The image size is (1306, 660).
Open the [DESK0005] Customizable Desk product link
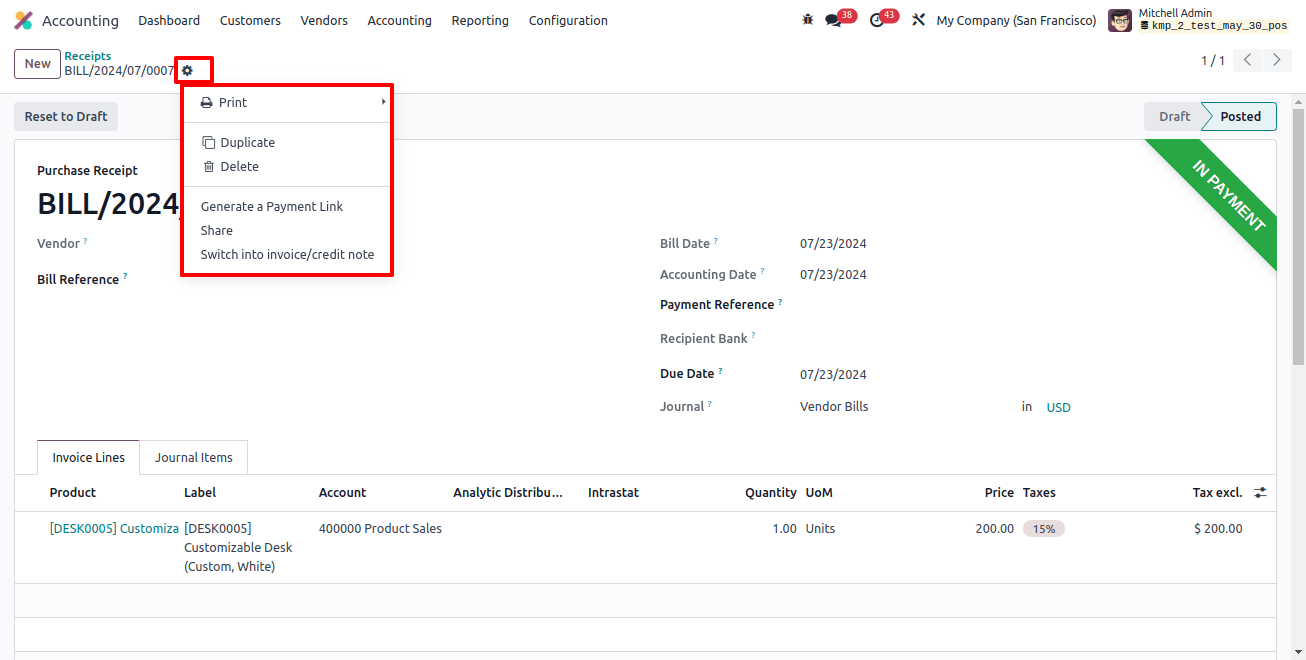coord(114,528)
